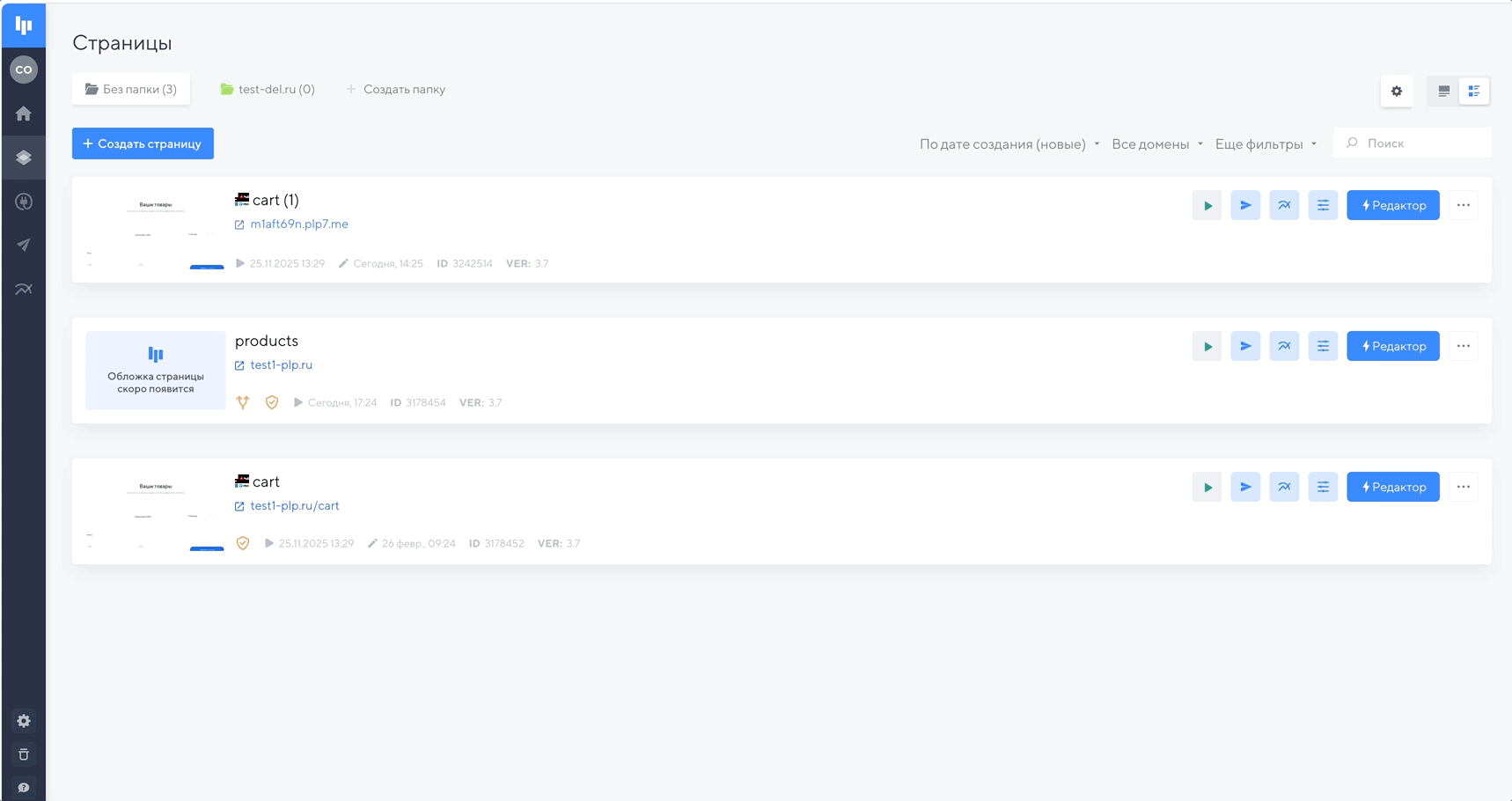Image resolution: width=1512 pixels, height=801 pixels.
Task: Go to home via sidebar house icon
Action: pos(24,114)
